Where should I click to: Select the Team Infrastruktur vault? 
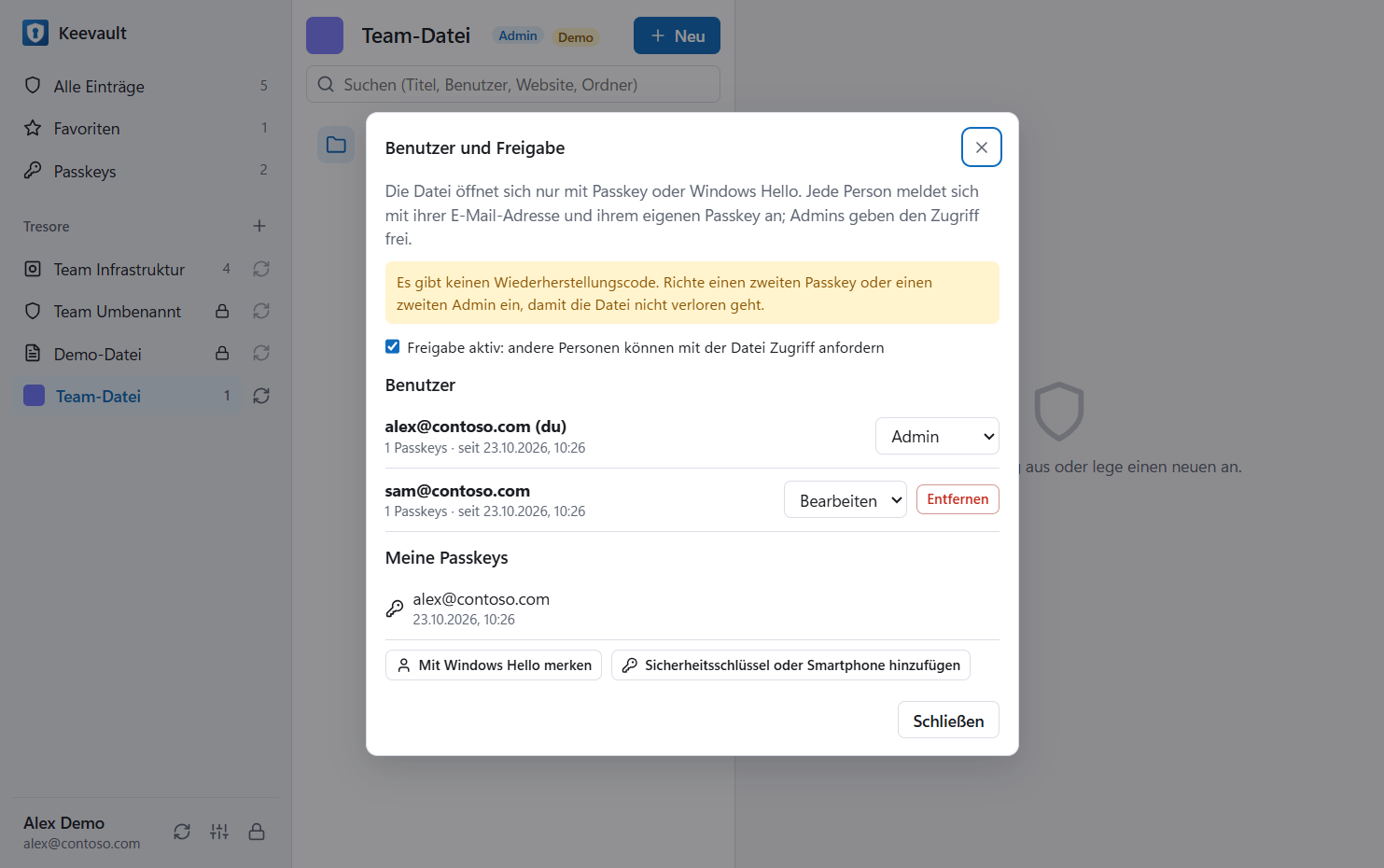[127, 269]
